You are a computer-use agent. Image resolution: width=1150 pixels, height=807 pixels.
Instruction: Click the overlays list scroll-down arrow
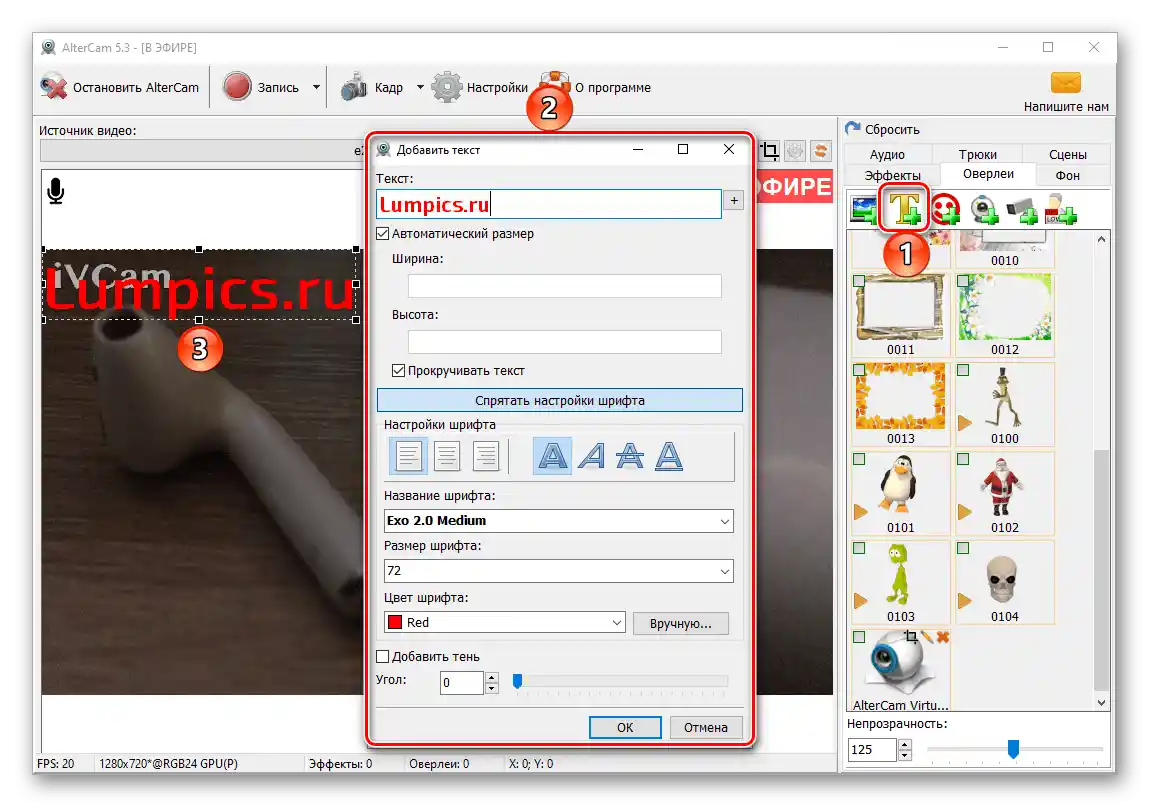pos(1101,702)
